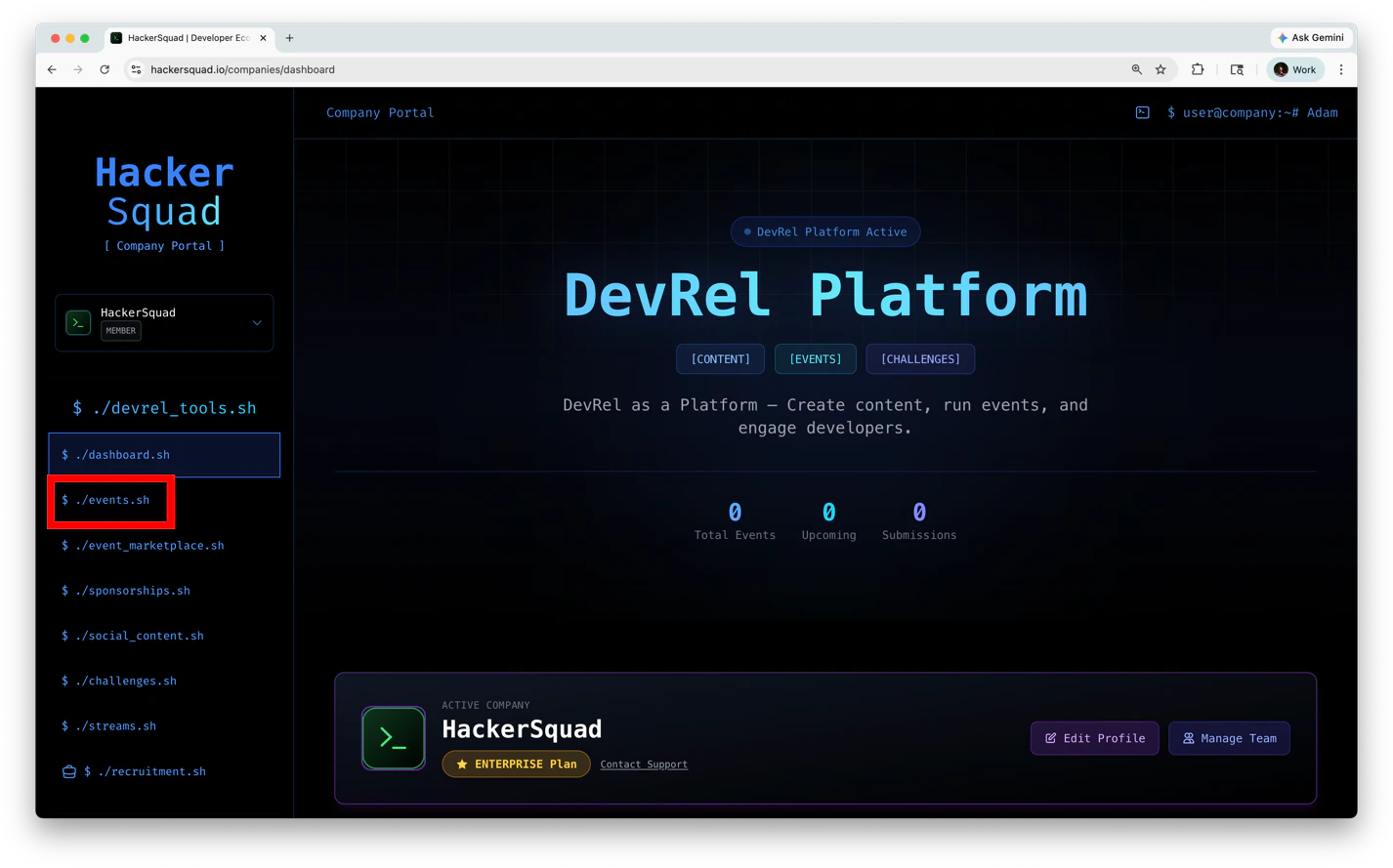
Task: Click the [CHALLENGES] tag button
Action: pyautogui.click(x=920, y=359)
